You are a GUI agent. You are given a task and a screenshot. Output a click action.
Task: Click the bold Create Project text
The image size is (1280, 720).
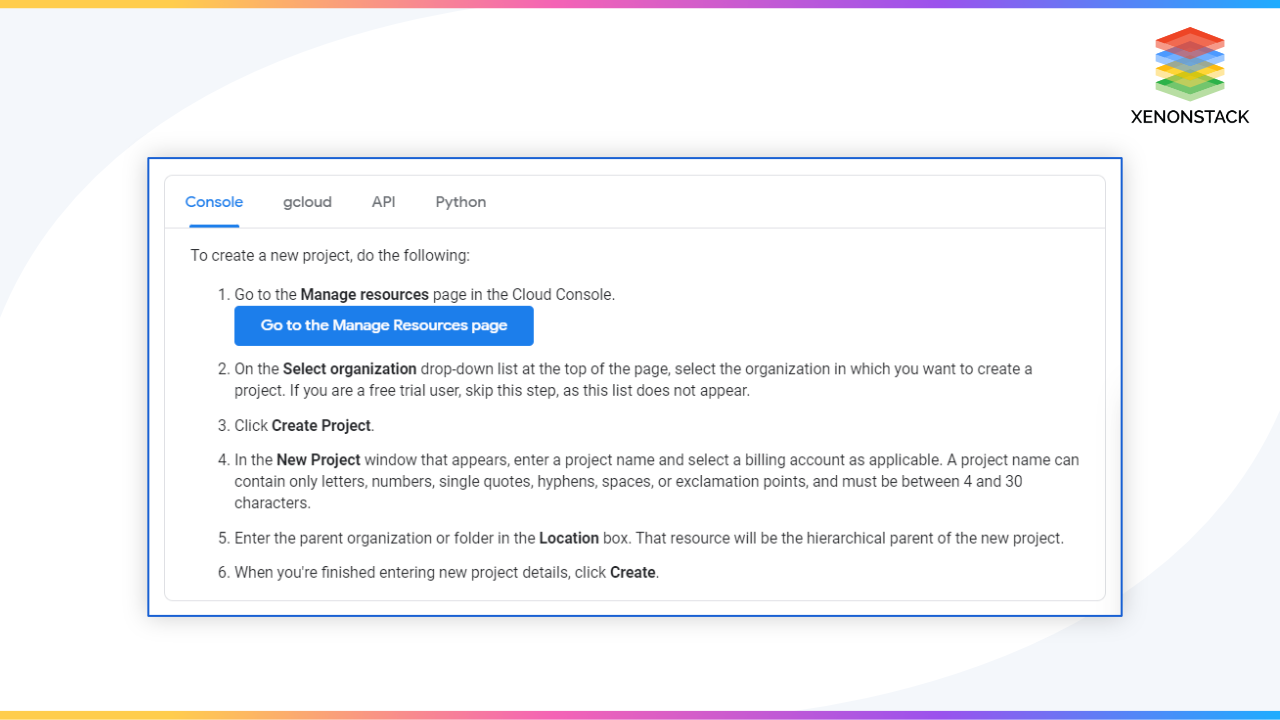[320, 425]
